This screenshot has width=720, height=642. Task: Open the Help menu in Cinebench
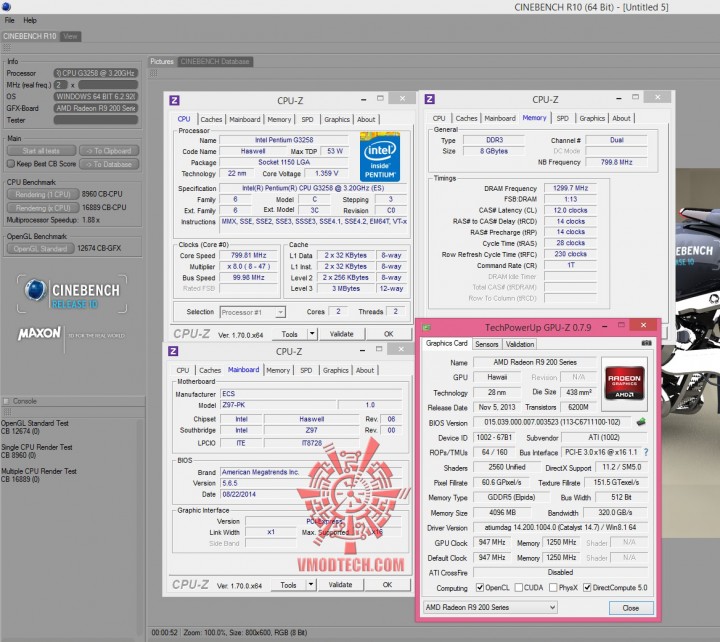tap(30, 20)
